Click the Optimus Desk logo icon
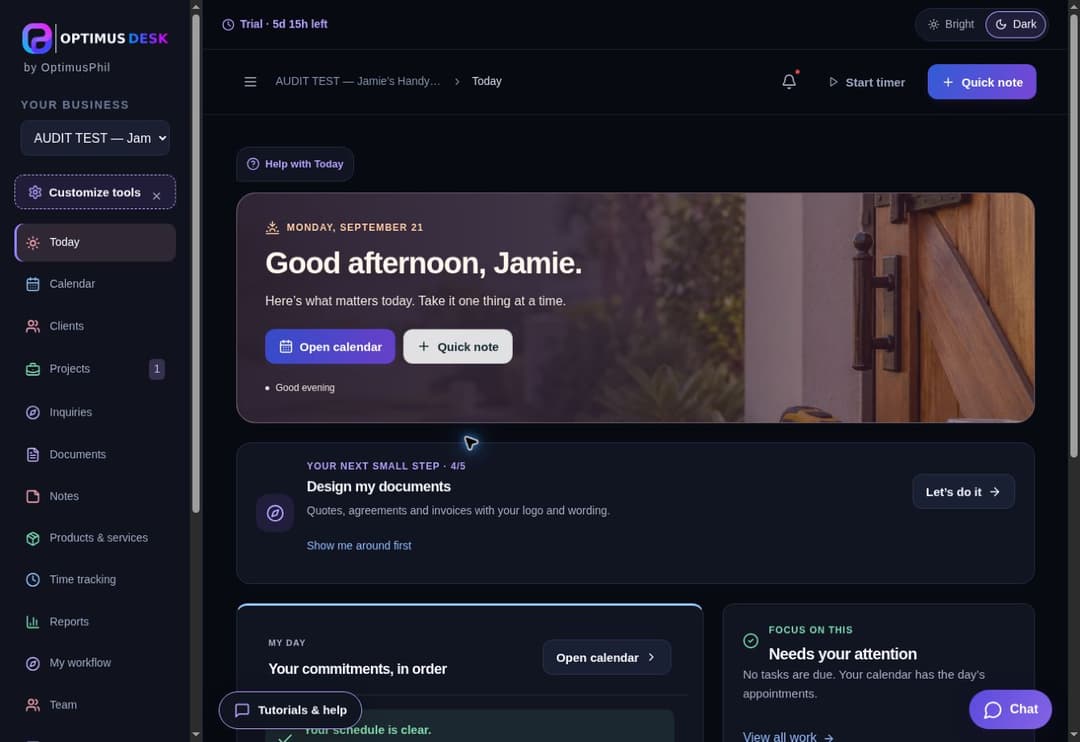Image resolution: width=1080 pixels, height=742 pixels. (x=37, y=38)
